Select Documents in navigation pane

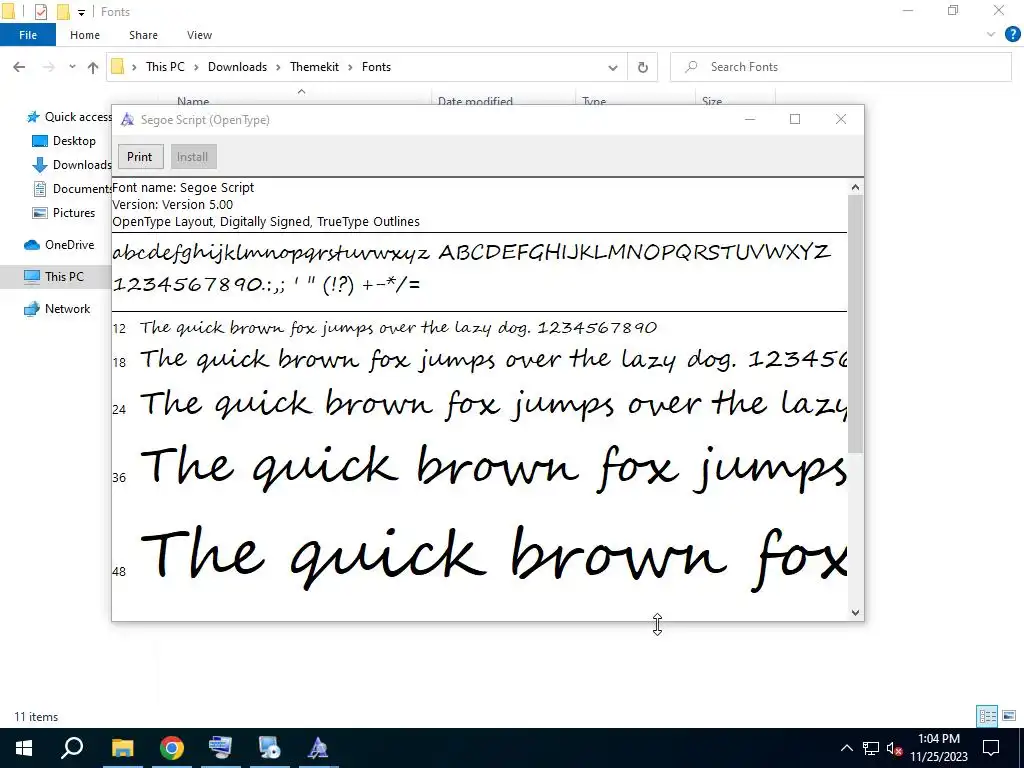coord(72,189)
